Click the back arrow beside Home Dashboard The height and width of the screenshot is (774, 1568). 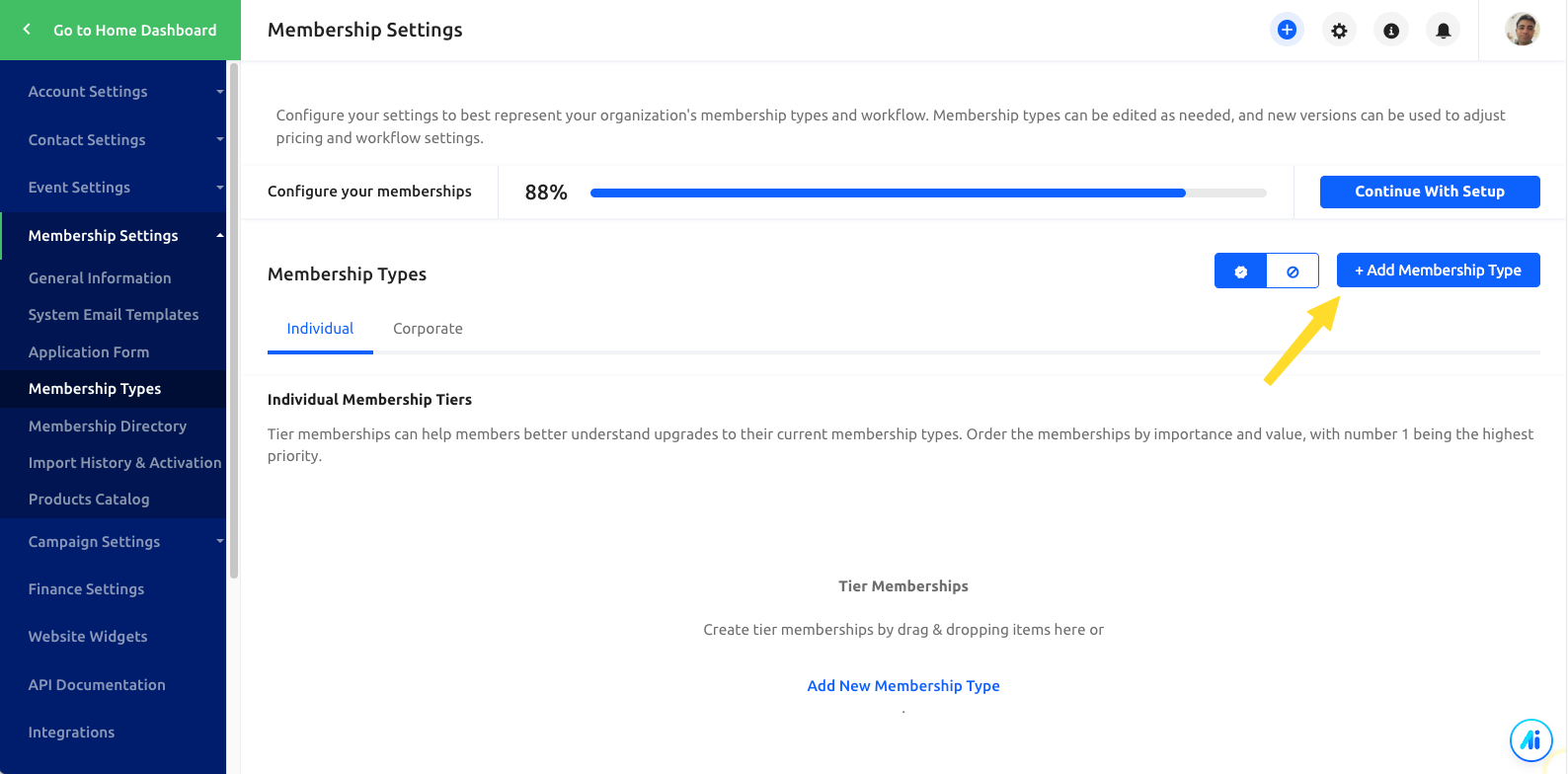(27, 30)
